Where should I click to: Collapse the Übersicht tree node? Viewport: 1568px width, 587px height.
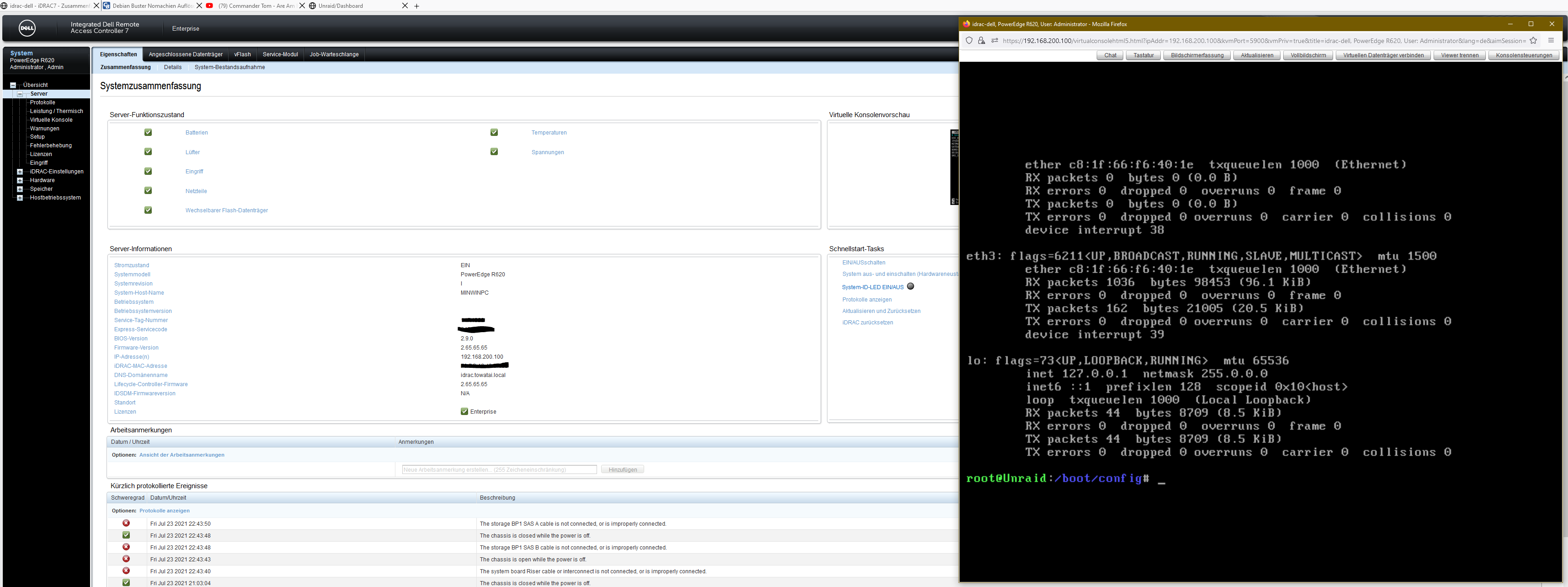tap(13, 85)
